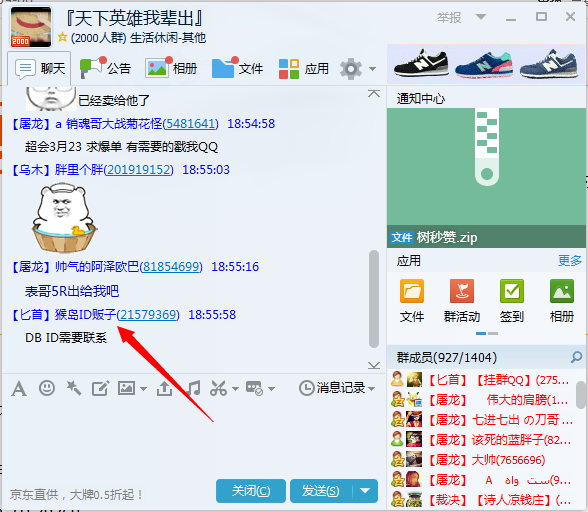The width and height of the screenshot is (588, 512).
Task: Click the screenshot scissors icon
Action: pos(218,388)
